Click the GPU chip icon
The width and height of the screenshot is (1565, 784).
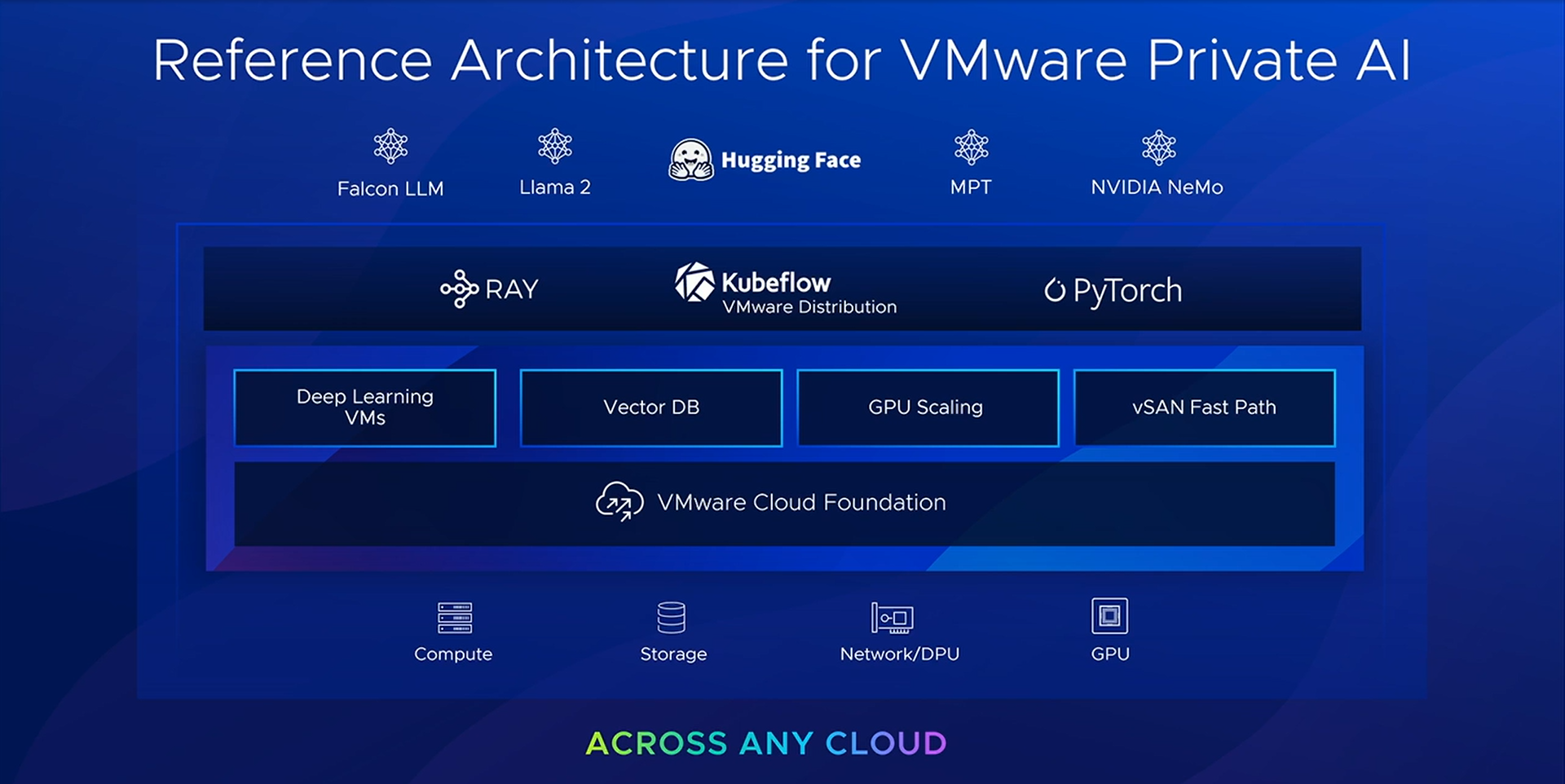pyautogui.click(x=1109, y=616)
